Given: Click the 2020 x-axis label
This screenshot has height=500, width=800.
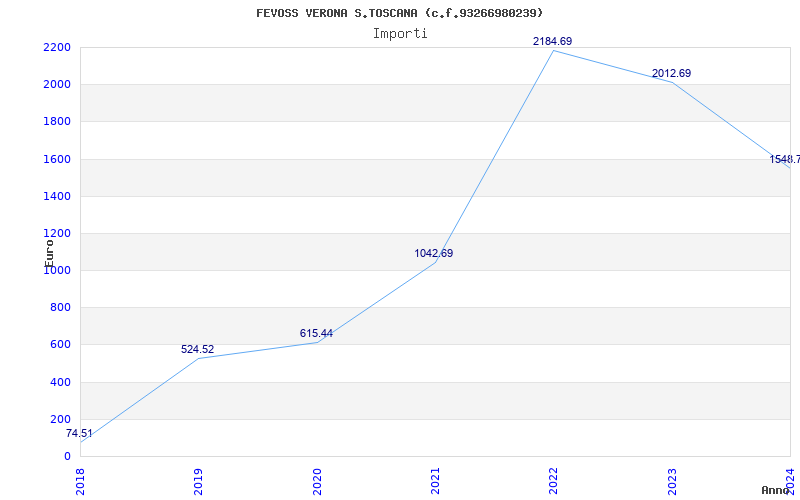Looking at the screenshot, I should point(317,480).
